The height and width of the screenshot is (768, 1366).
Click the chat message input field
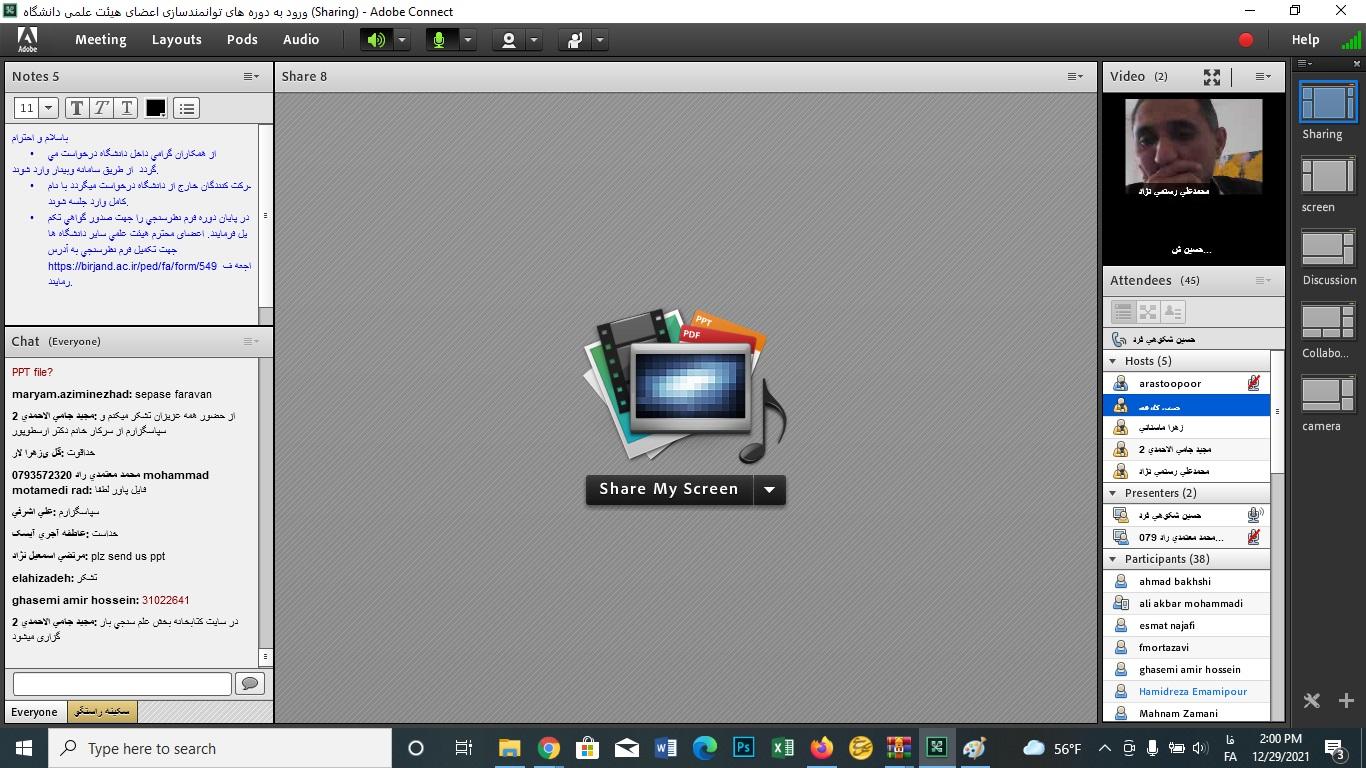pos(122,683)
